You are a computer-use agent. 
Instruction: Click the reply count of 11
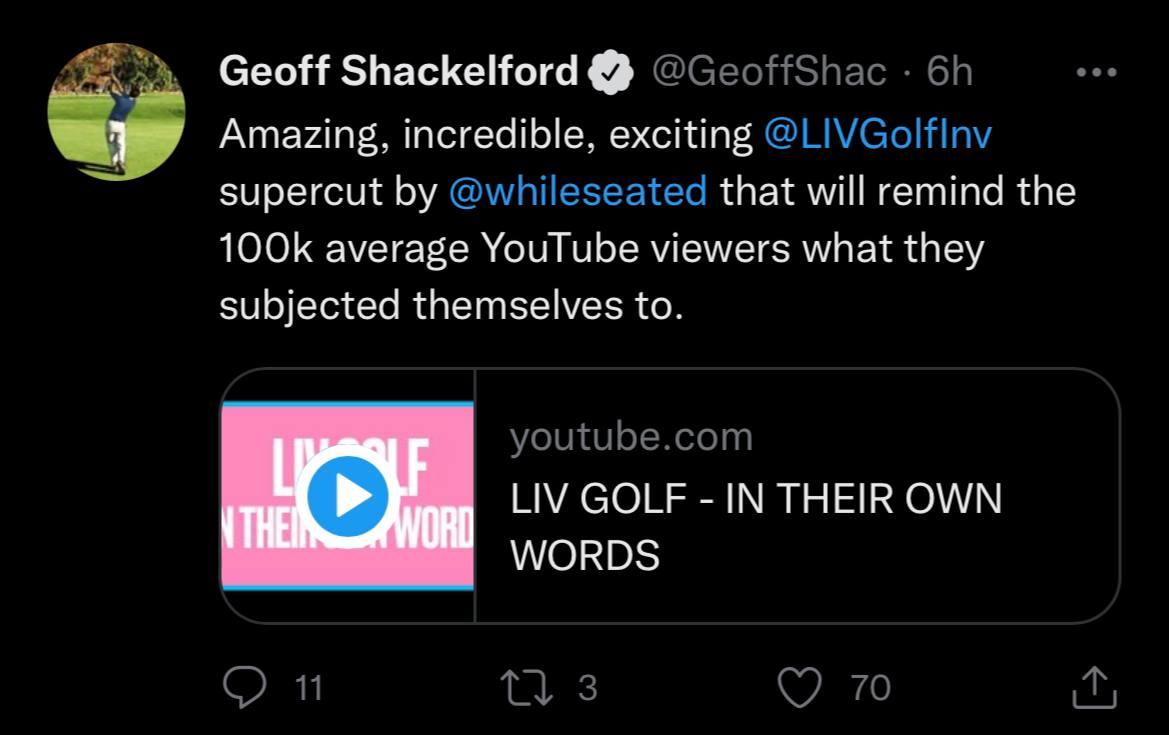310,688
